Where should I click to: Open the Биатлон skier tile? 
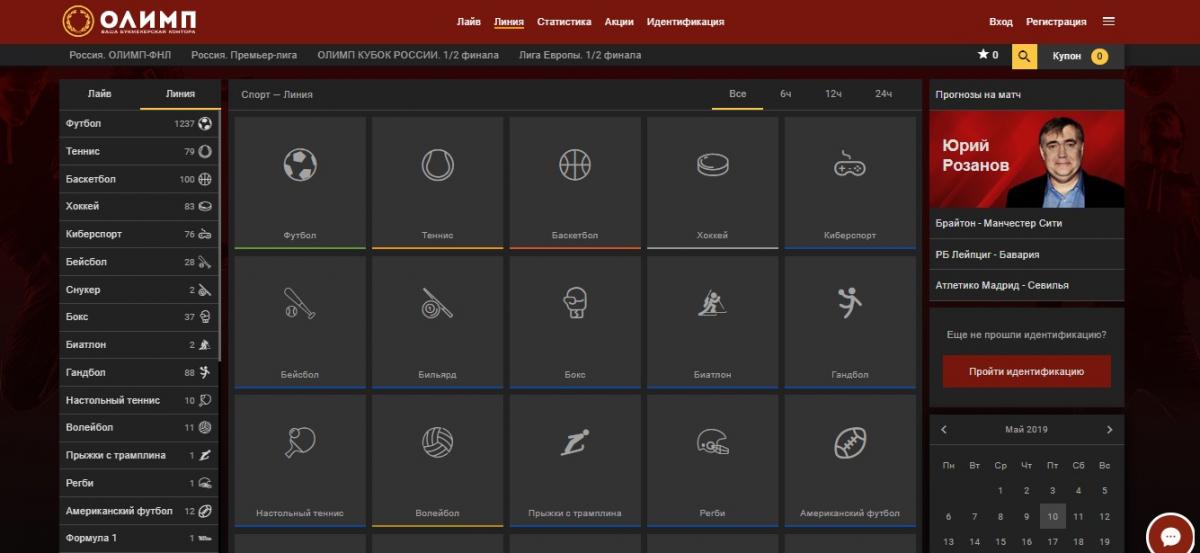(712, 322)
